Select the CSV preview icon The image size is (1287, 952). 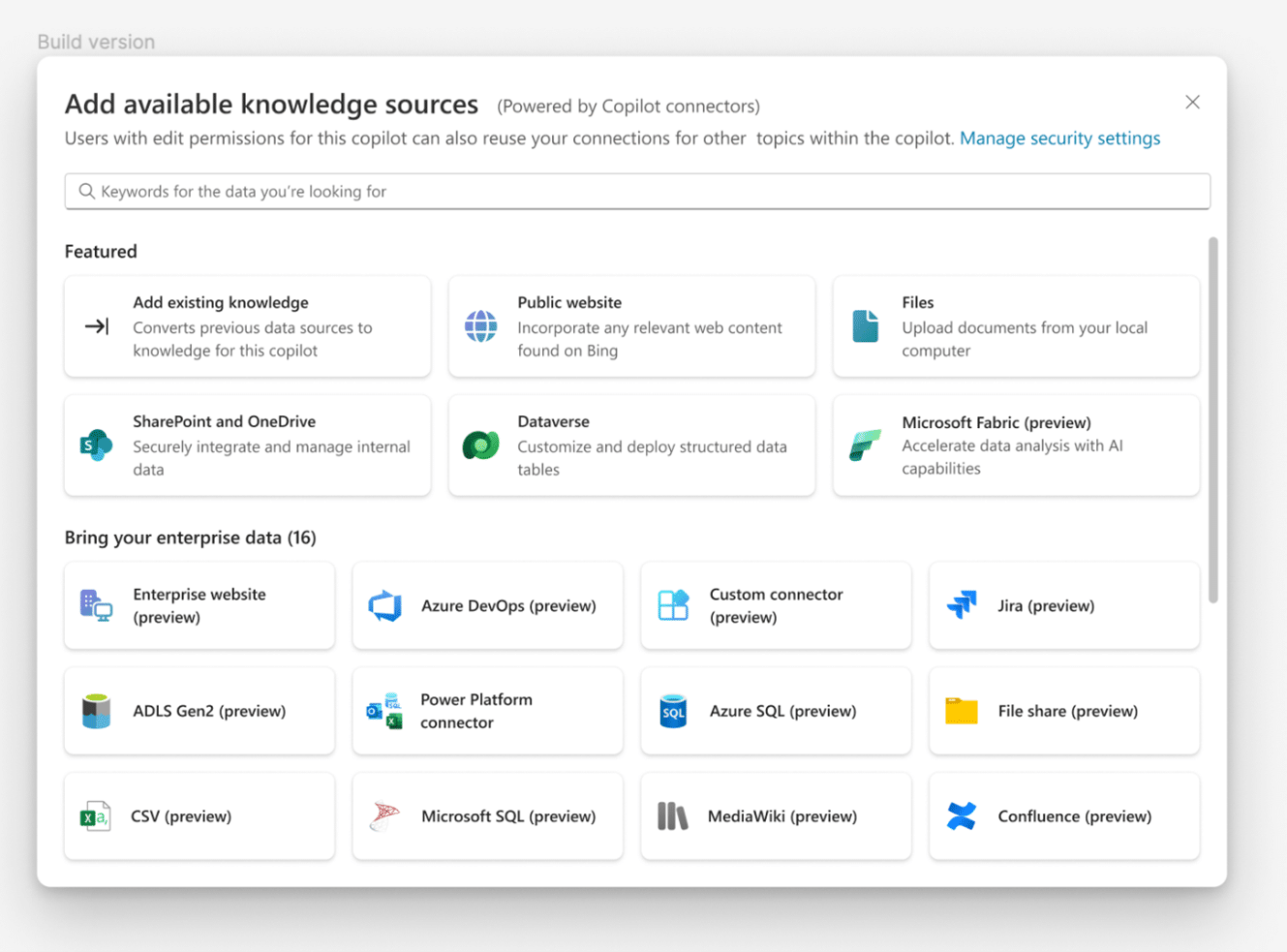(x=96, y=816)
